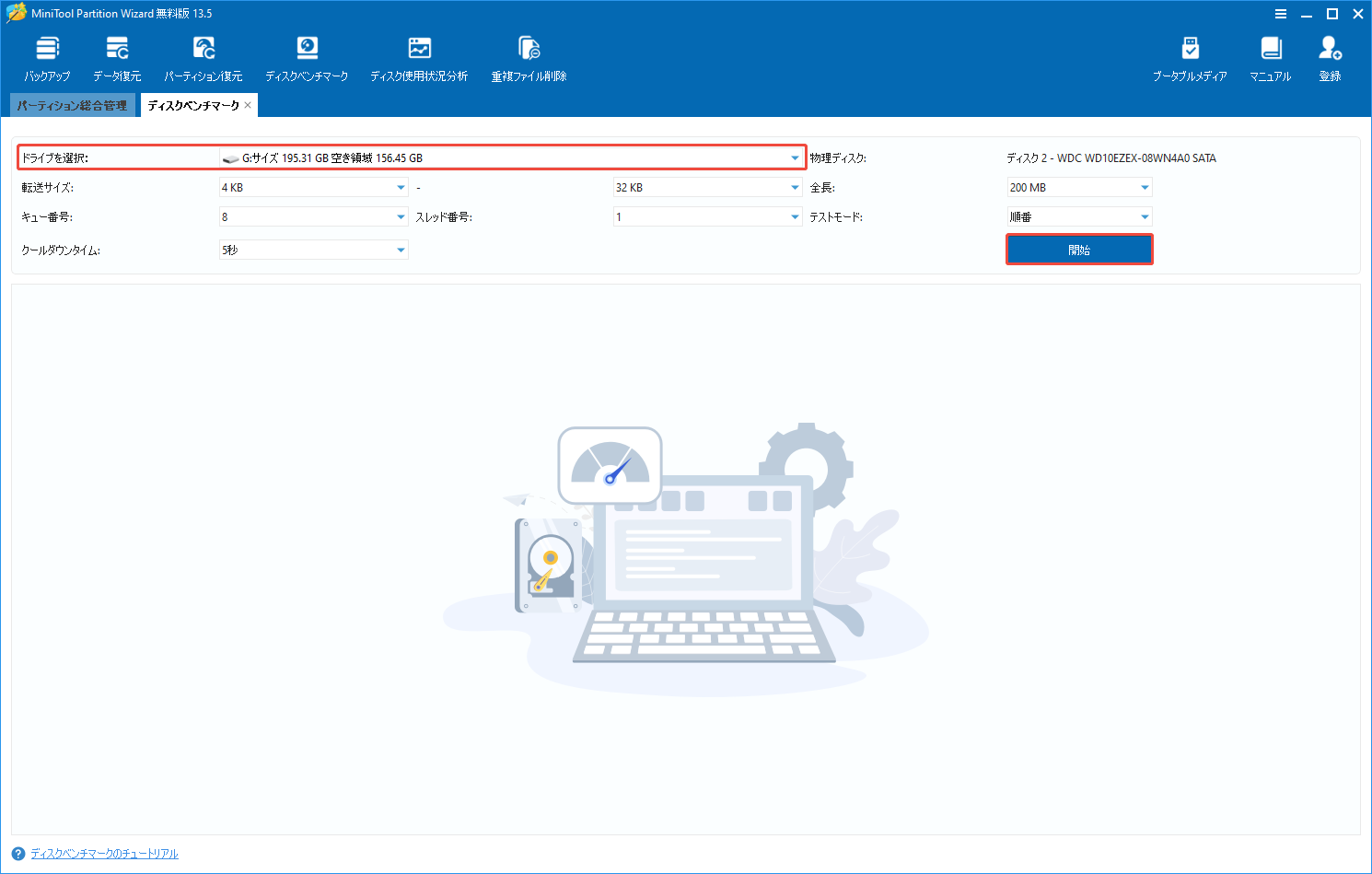Open the キュー番号 dropdown

point(400,216)
